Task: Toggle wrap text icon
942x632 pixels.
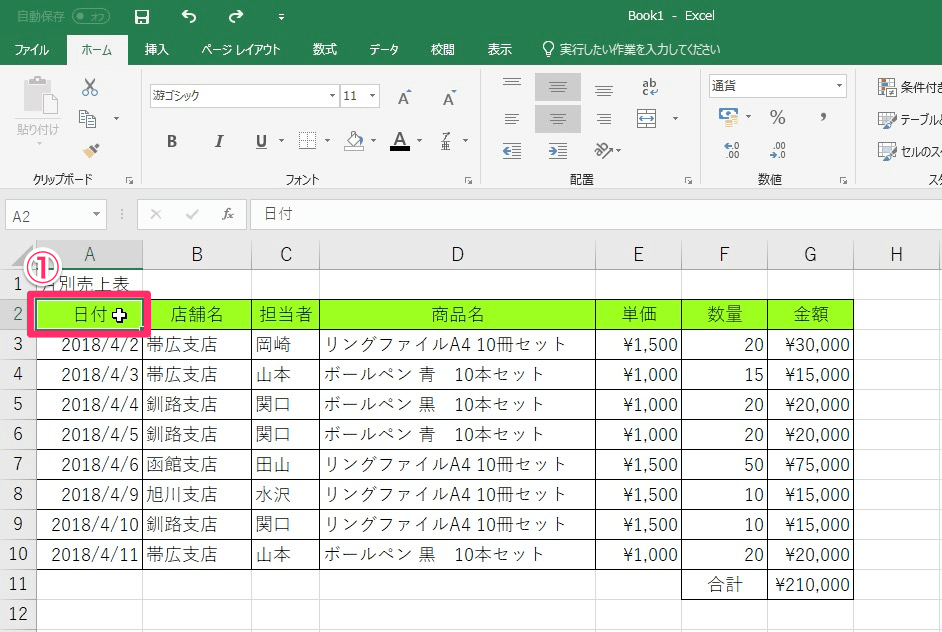Action: (649, 88)
